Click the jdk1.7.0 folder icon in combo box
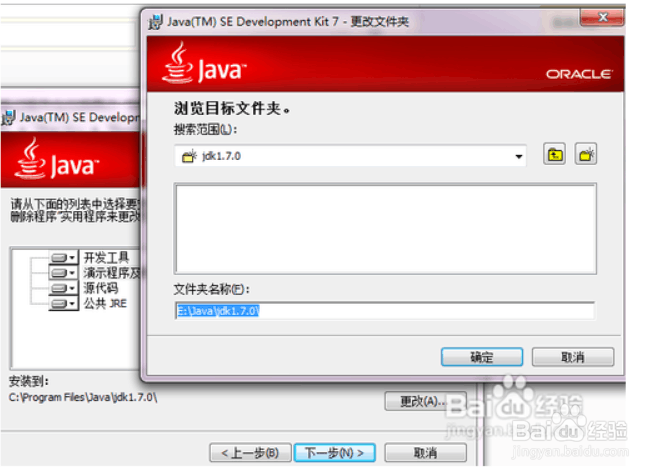The width and height of the screenshot is (668, 475). coord(189,156)
